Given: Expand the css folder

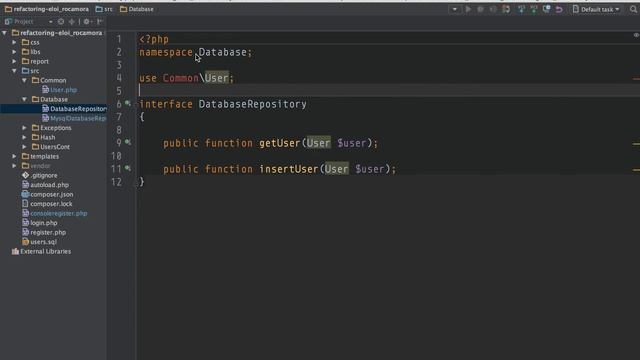Looking at the screenshot, I should (x=14, y=42).
